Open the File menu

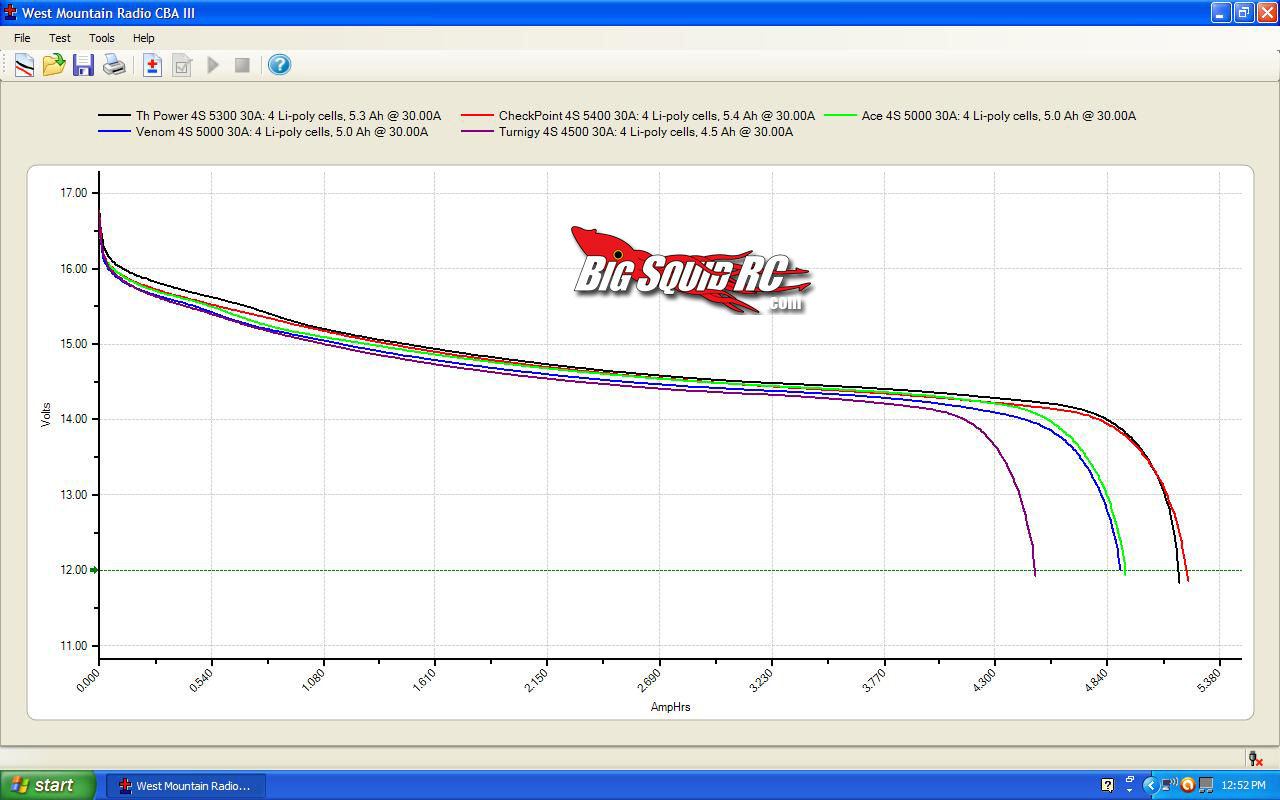pyautogui.click(x=22, y=38)
